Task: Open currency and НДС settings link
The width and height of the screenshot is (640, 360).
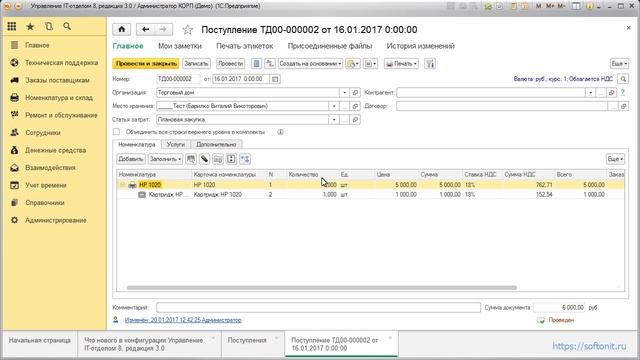Action: click(x=563, y=79)
